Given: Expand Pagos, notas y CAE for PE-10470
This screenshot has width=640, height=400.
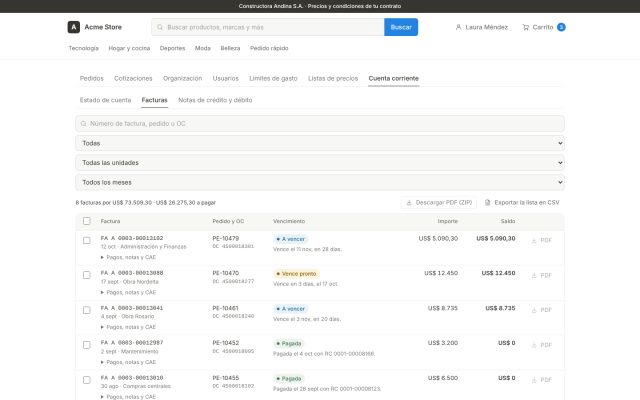Looking at the screenshot, I should [128, 292].
